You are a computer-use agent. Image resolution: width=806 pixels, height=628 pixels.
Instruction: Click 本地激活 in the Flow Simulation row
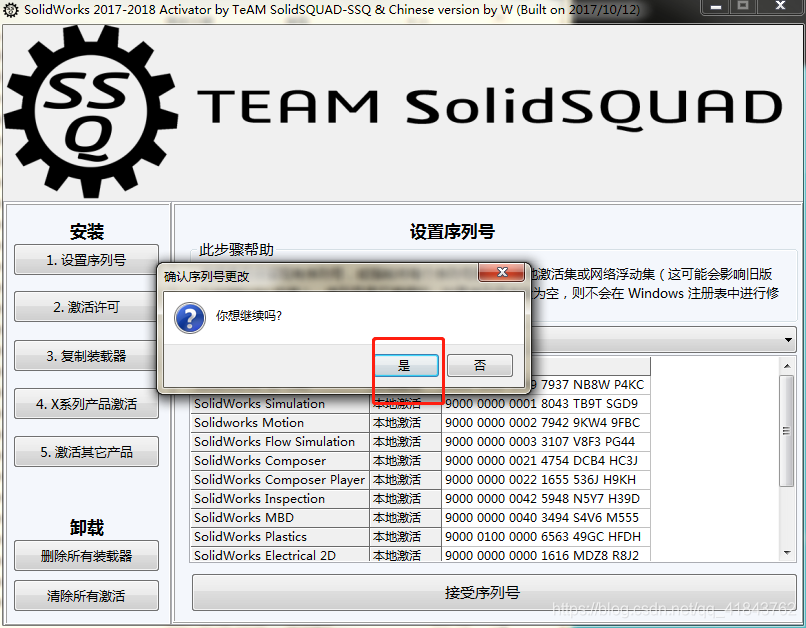[406, 442]
